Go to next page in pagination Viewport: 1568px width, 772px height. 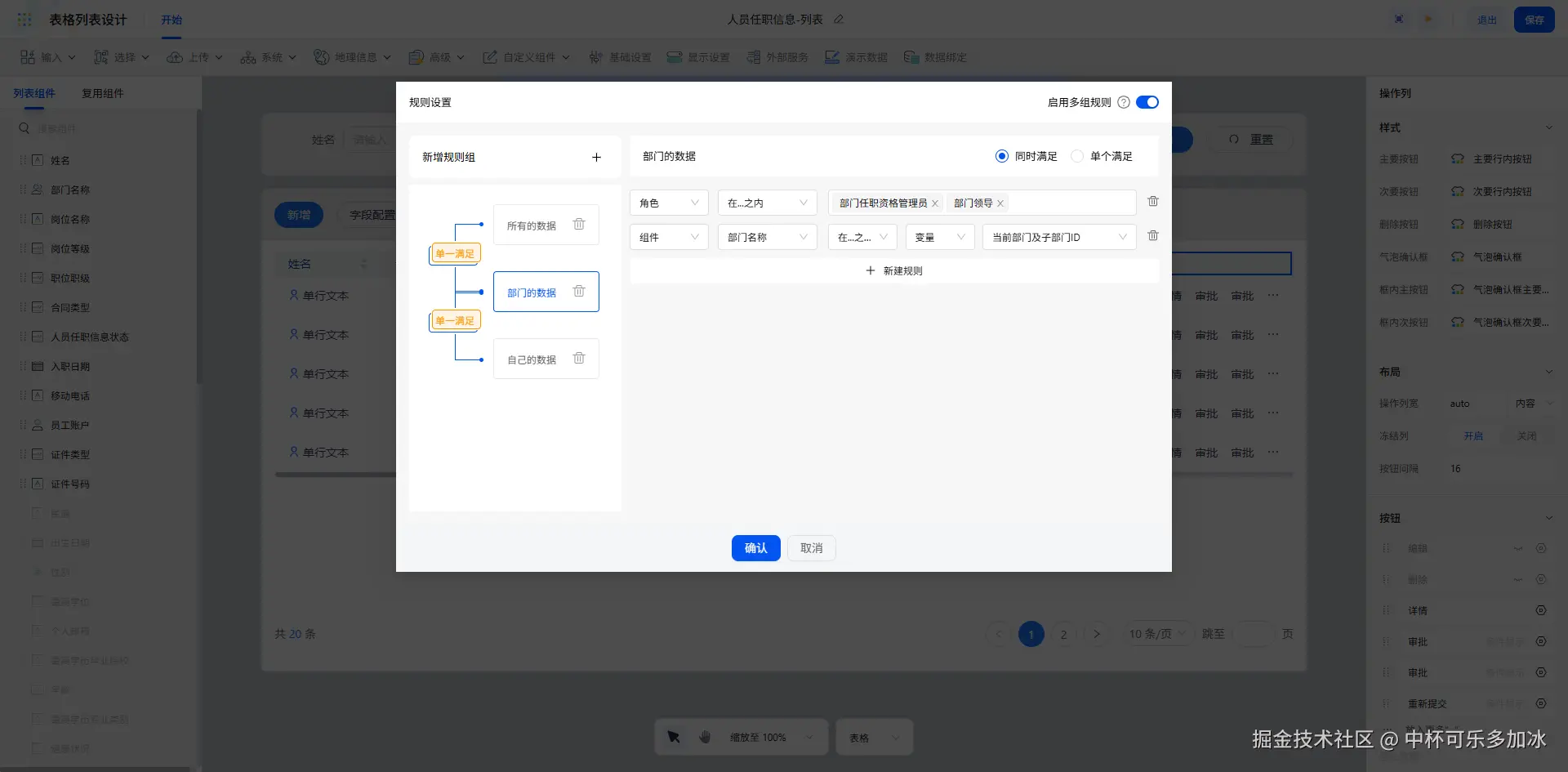(1097, 634)
